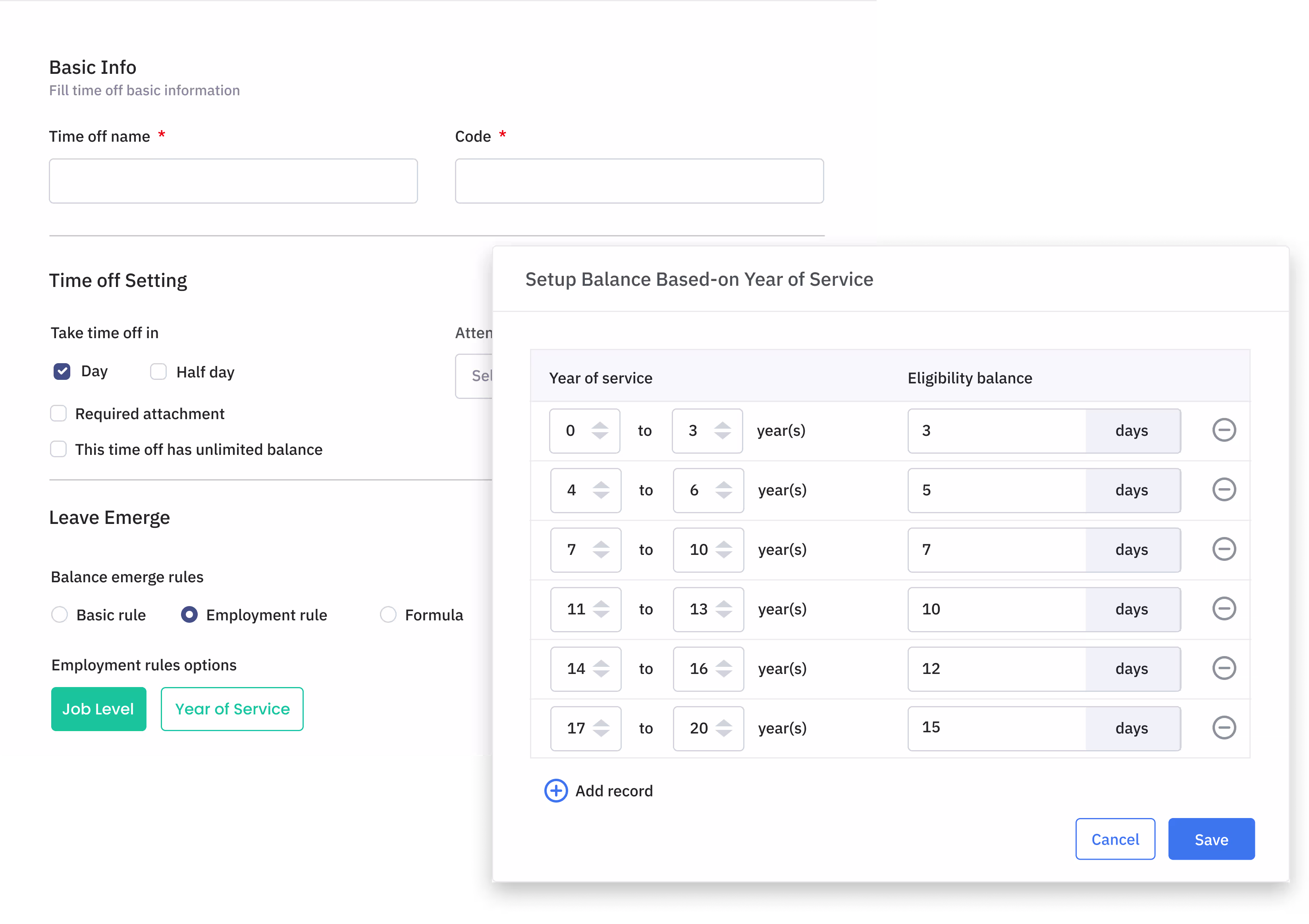Screen dimensions: 1309x924
Task: Remove the 17 to 20 years record
Action: [x=1224, y=728]
